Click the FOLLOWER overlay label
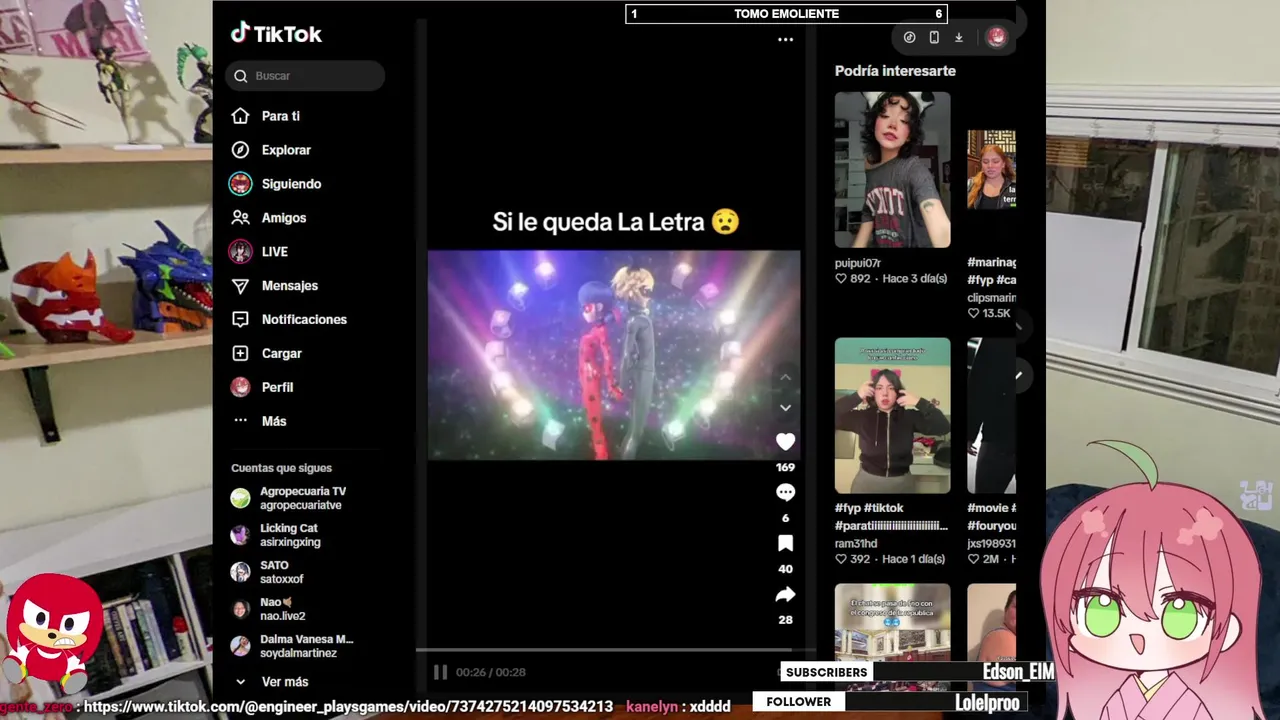Viewport: 1280px width, 720px height. (x=798, y=702)
